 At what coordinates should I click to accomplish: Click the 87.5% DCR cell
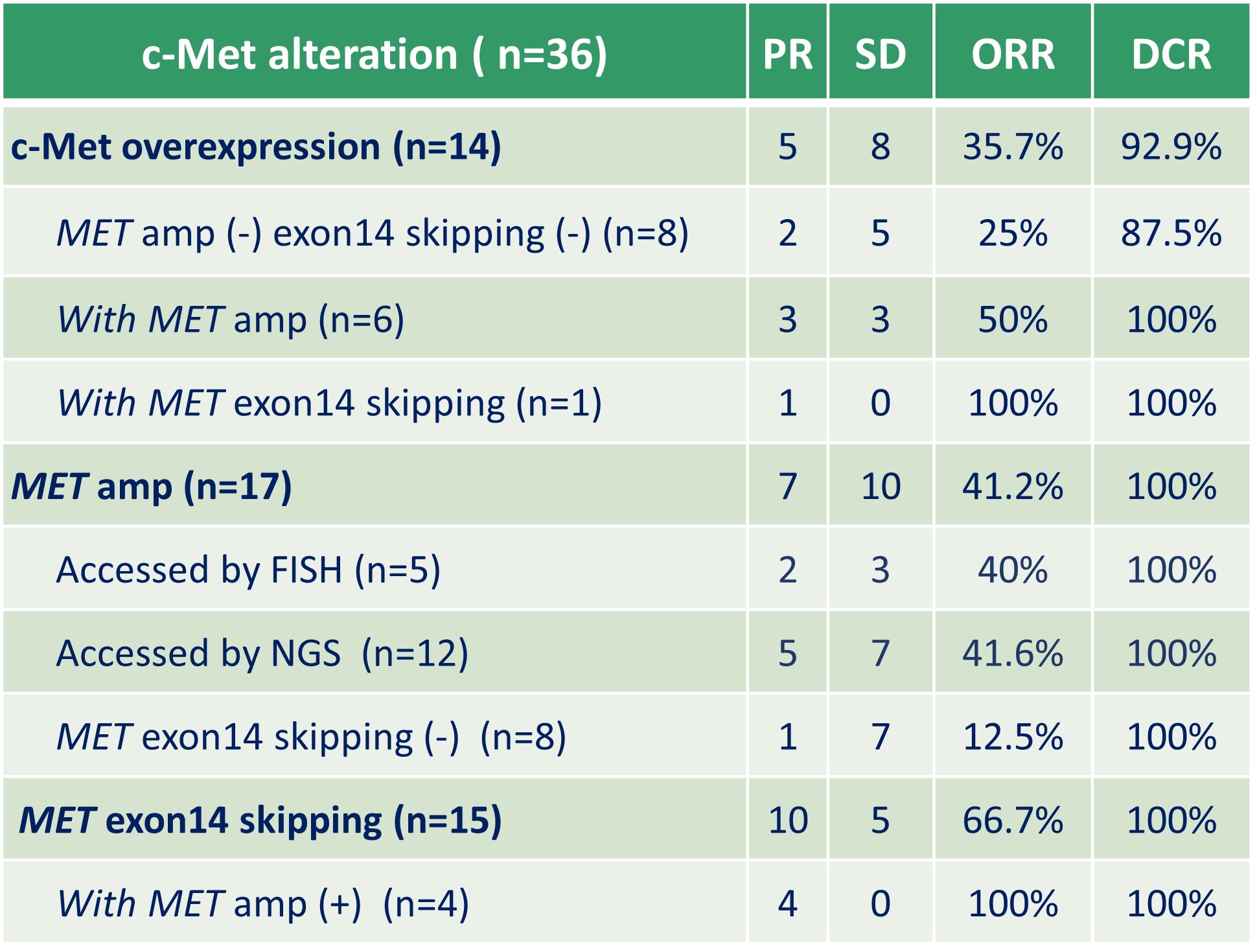(1171, 233)
